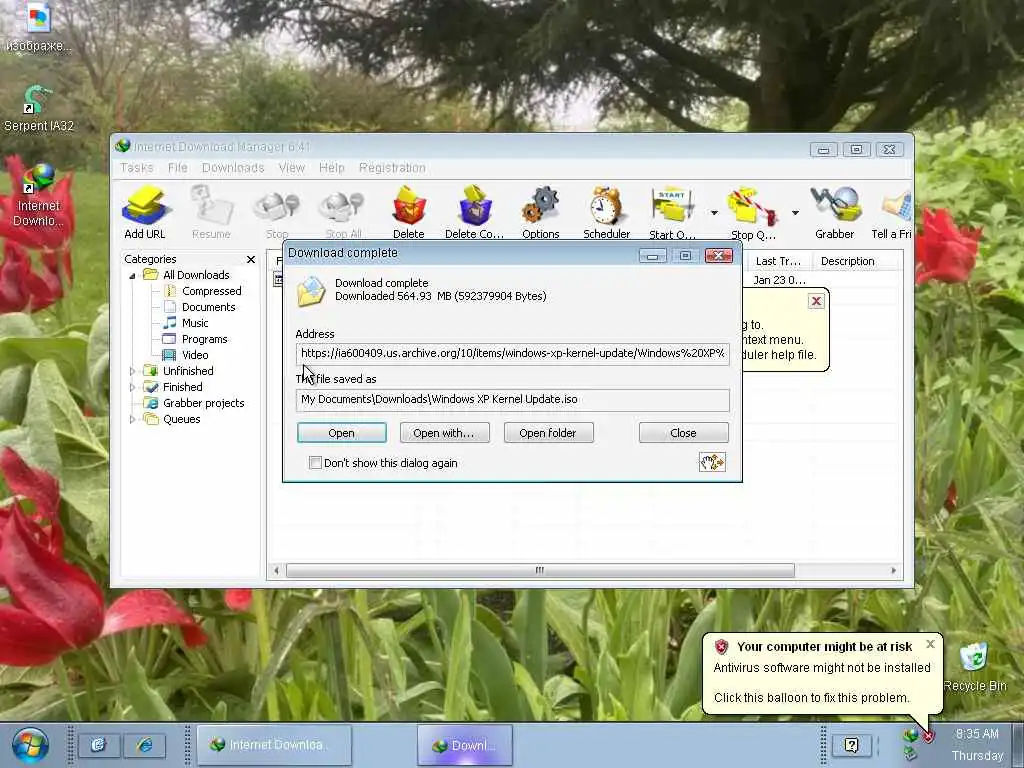
Task: Open the Recycle Bin desktop icon
Action: point(975,666)
